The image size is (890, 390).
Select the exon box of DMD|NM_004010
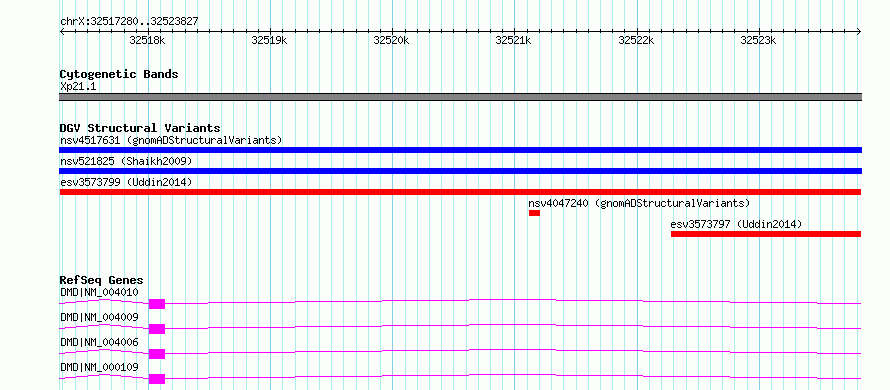coord(157,304)
